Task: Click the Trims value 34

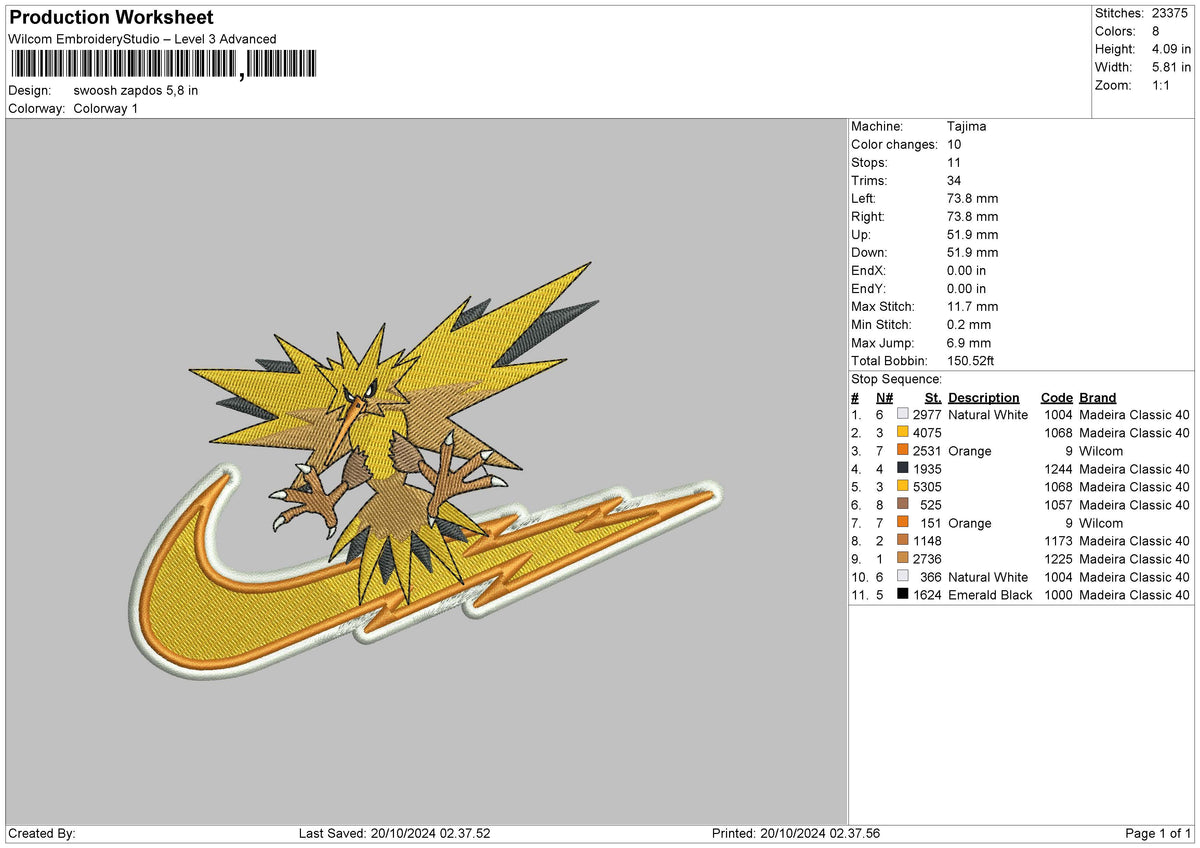Action: pyautogui.click(x=954, y=180)
